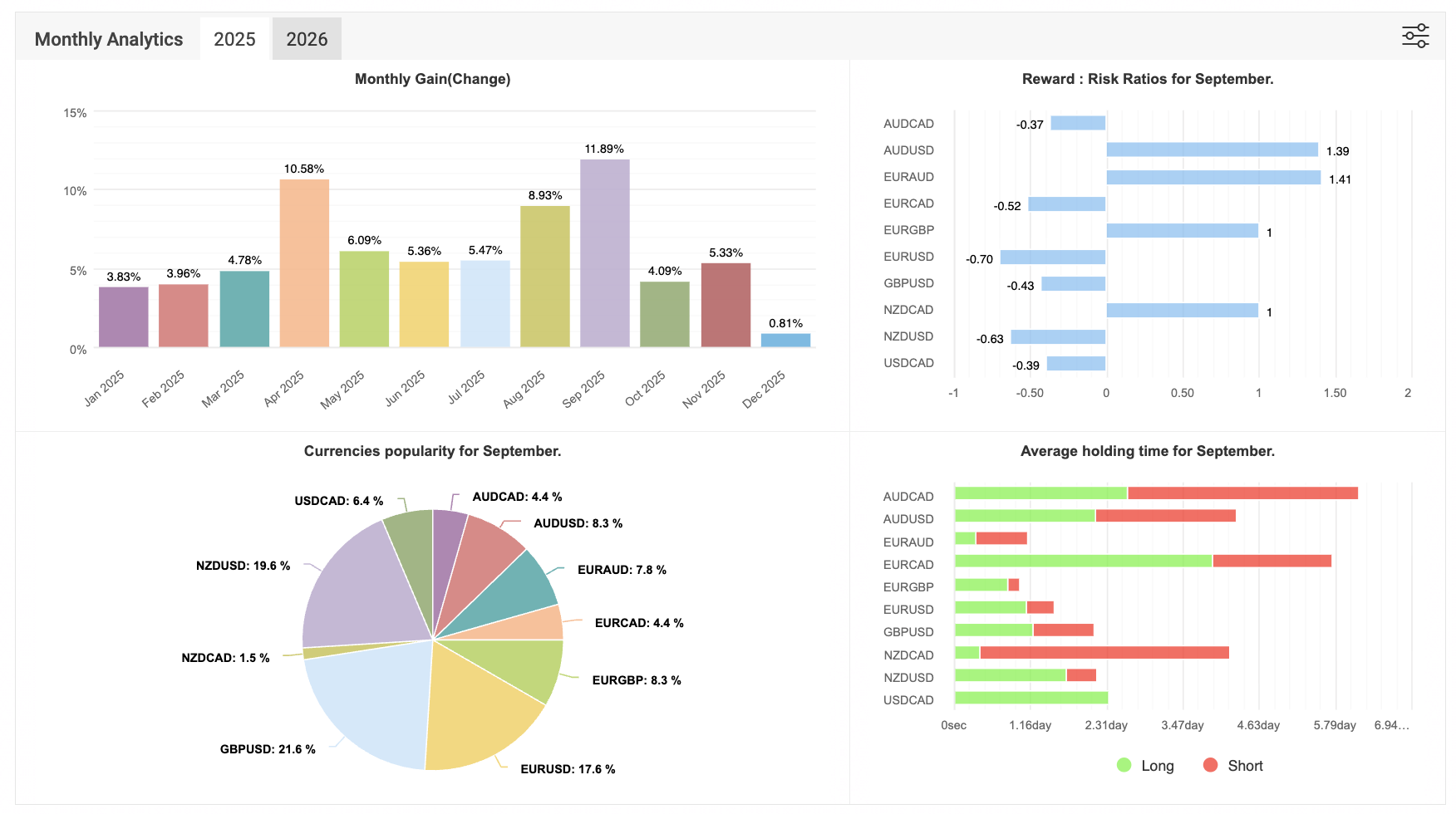Open the chart filter settings icon
This screenshot has height=814, width=1456.
tap(1415, 37)
